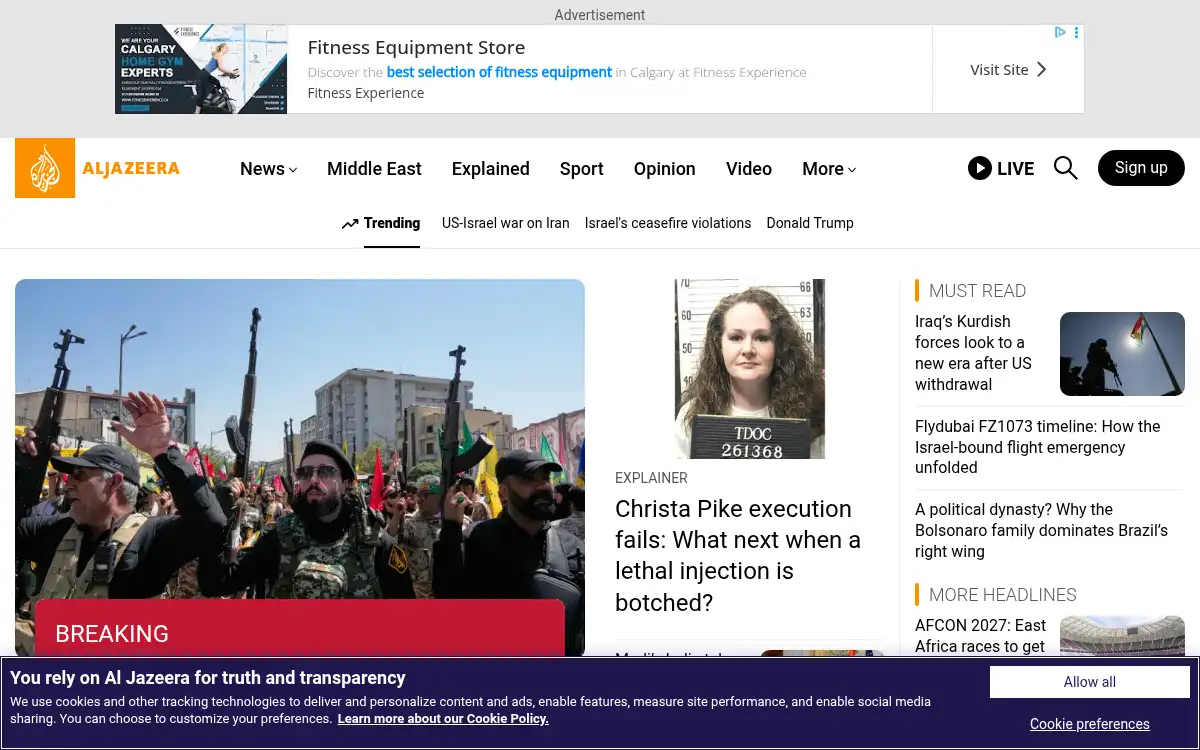Click the Allow all cookies button
Image resolution: width=1200 pixels, height=750 pixels.
click(x=1090, y=682)
